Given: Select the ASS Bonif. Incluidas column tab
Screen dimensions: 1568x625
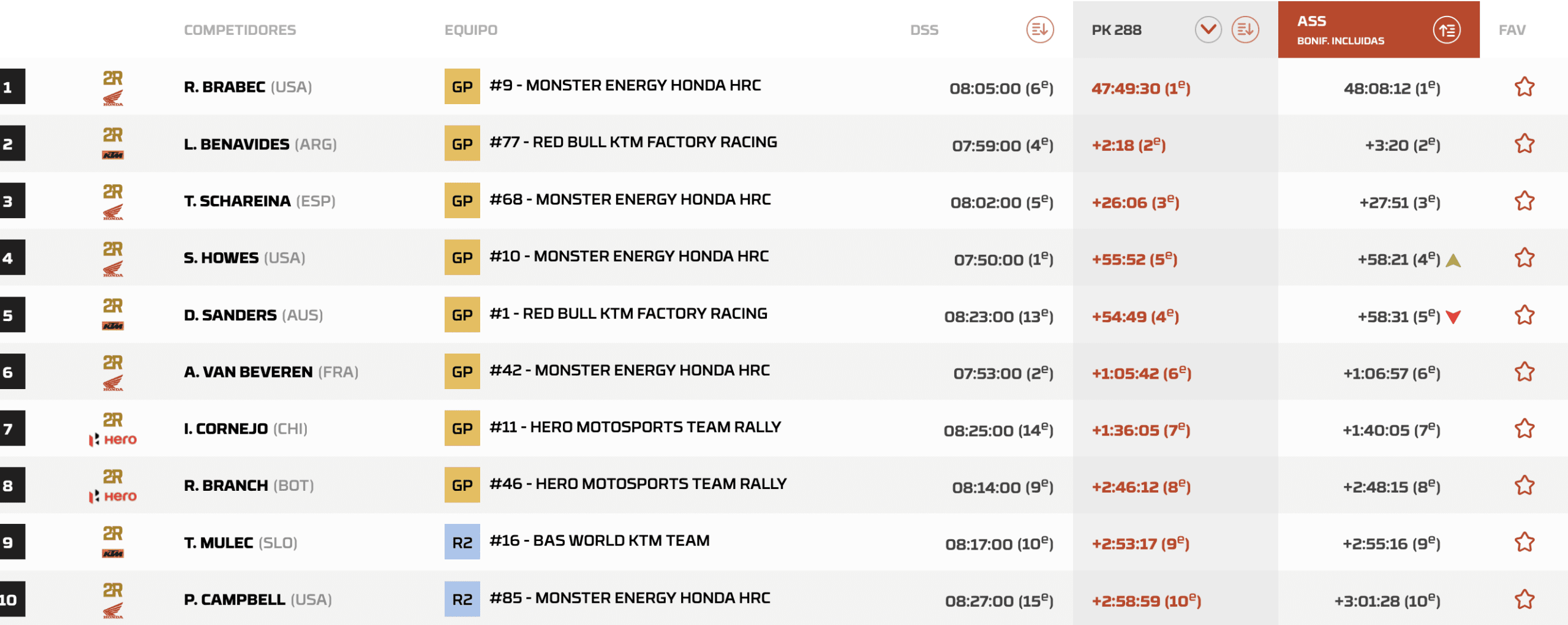Looking at the screenshot, I should [1340, 29].
